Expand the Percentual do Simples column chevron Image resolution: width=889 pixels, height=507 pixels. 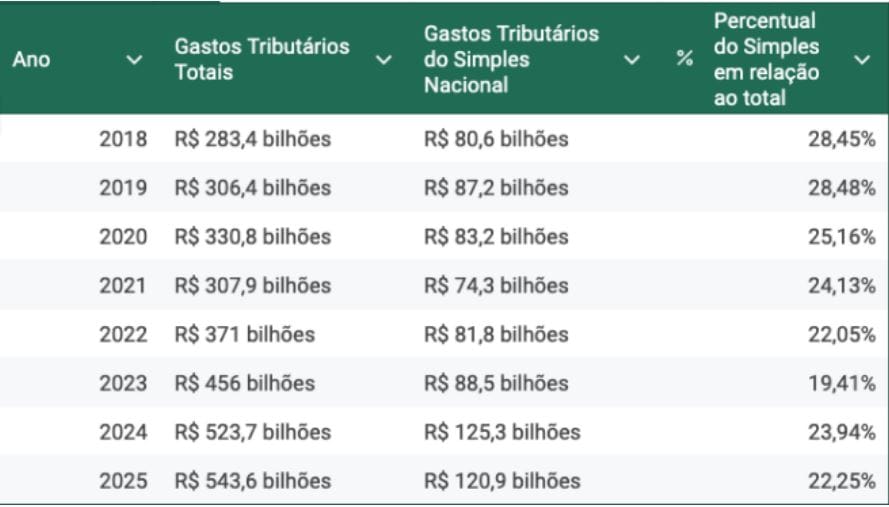(x=862, y=60)
